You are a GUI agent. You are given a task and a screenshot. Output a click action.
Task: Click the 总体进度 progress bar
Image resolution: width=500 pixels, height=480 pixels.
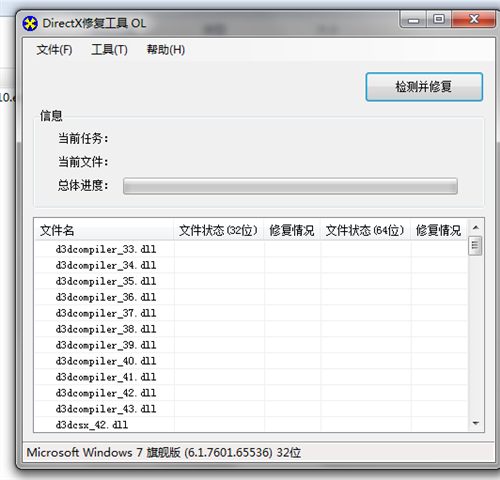290,186
